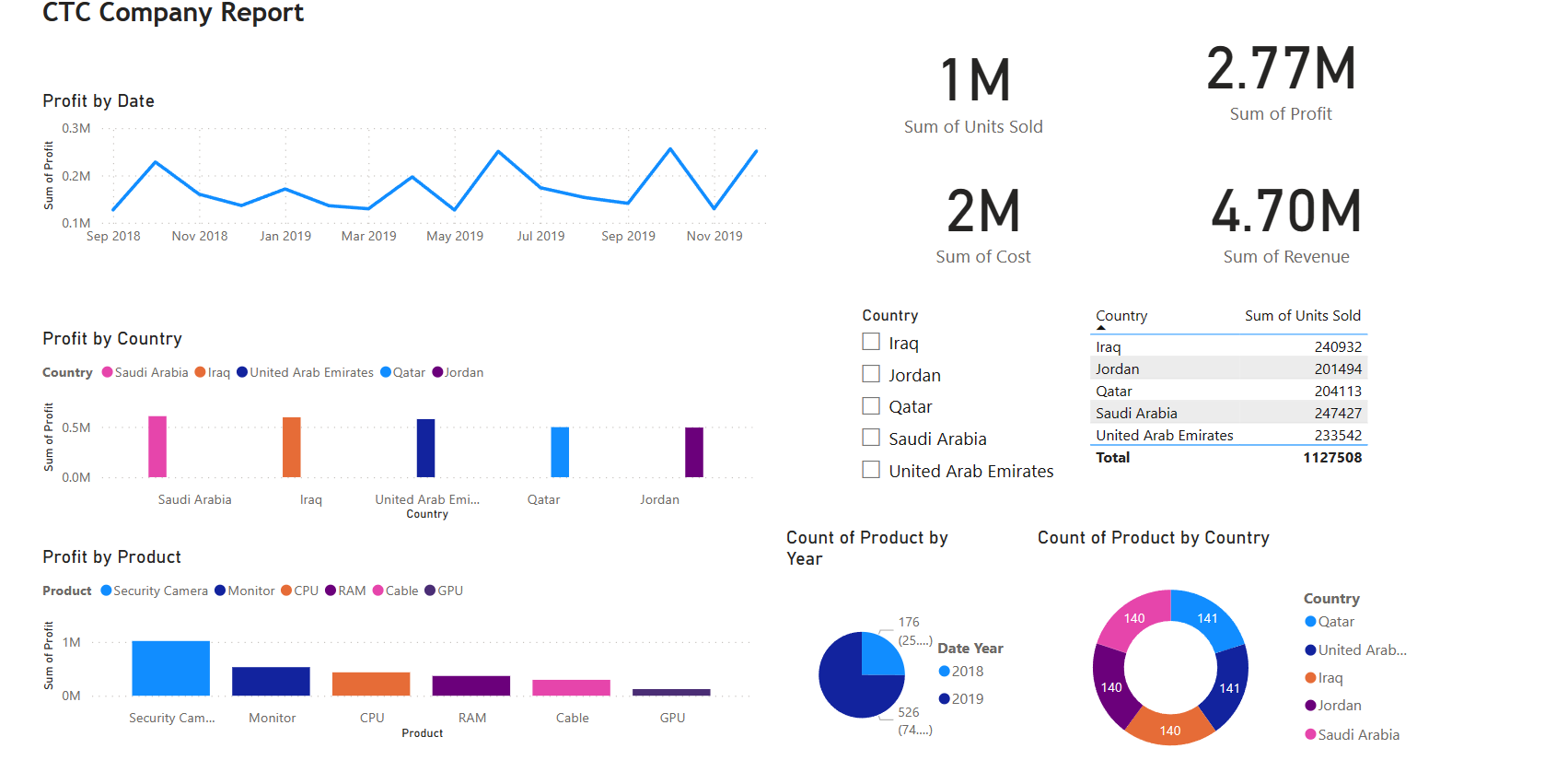Click the Sum of Units Sold column header
This screenshot has width=1568, height=772.
coord(1302,316)
